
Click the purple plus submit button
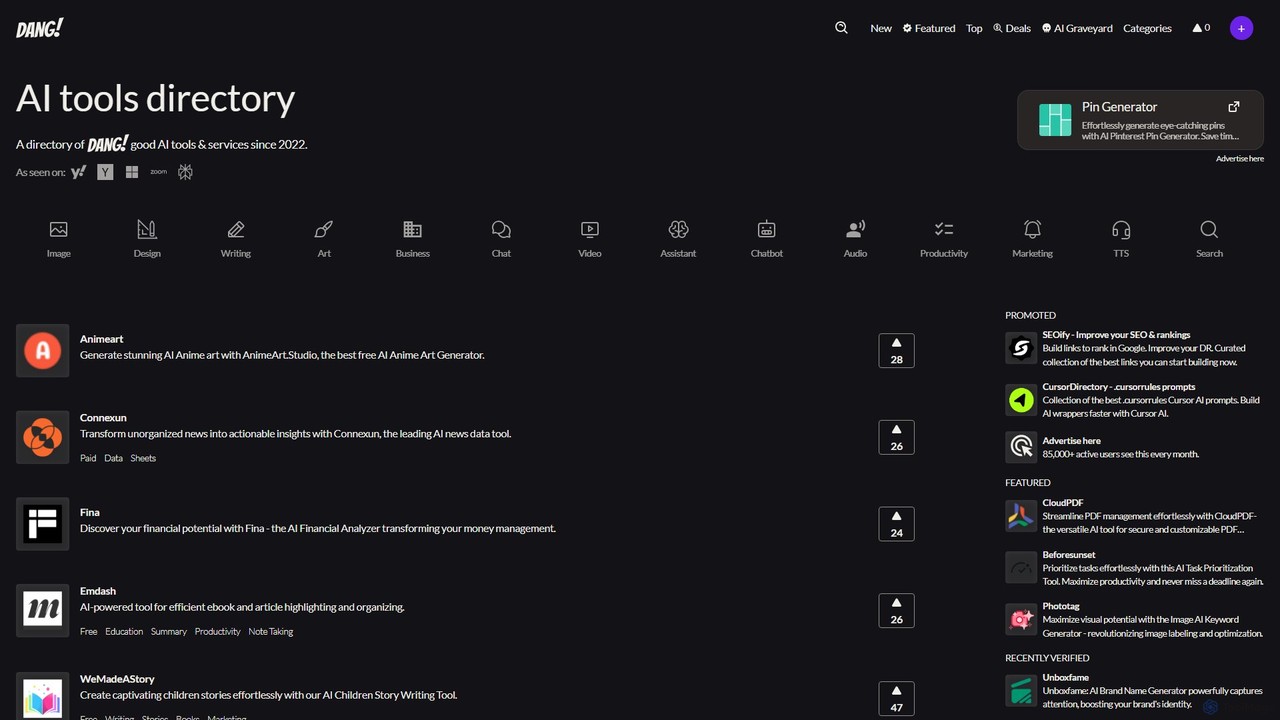click(x=1241, y=28)
